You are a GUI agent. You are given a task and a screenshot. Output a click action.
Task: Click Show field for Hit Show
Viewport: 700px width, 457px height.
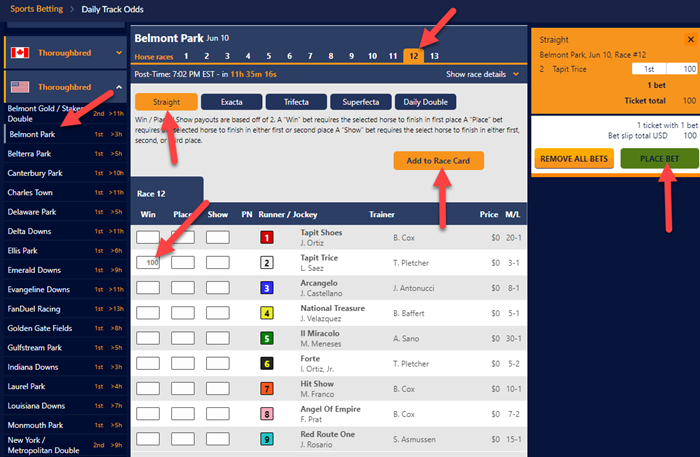[218, 389]
